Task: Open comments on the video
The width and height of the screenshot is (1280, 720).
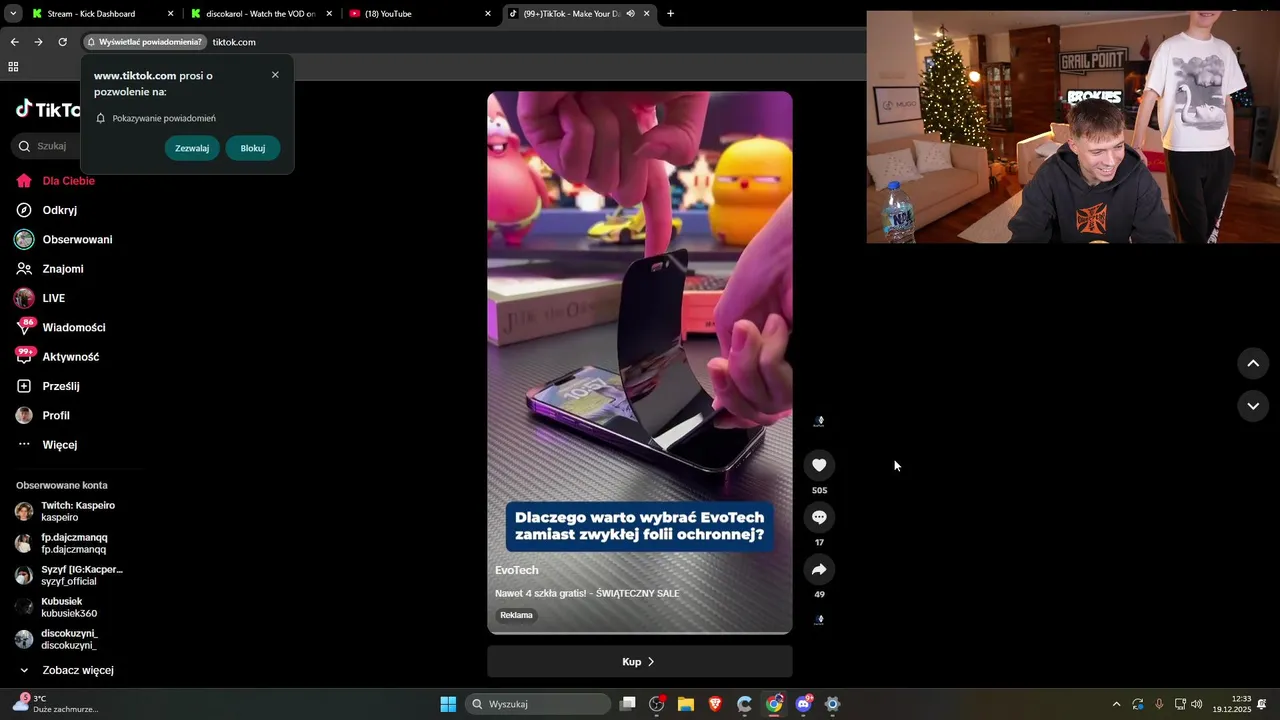Action: [x=819, y=517]
